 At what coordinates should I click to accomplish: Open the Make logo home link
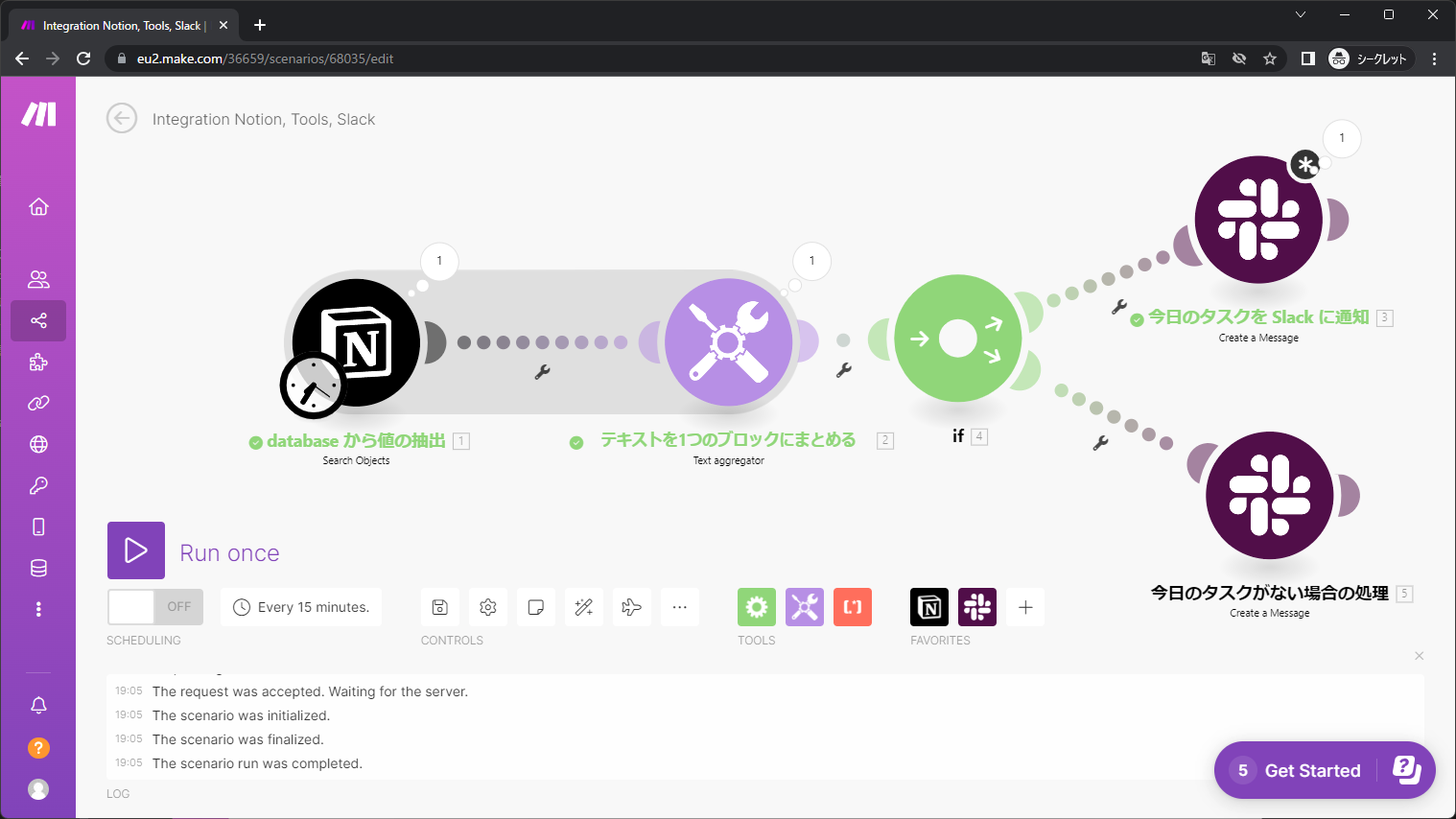tap(39, 114)
